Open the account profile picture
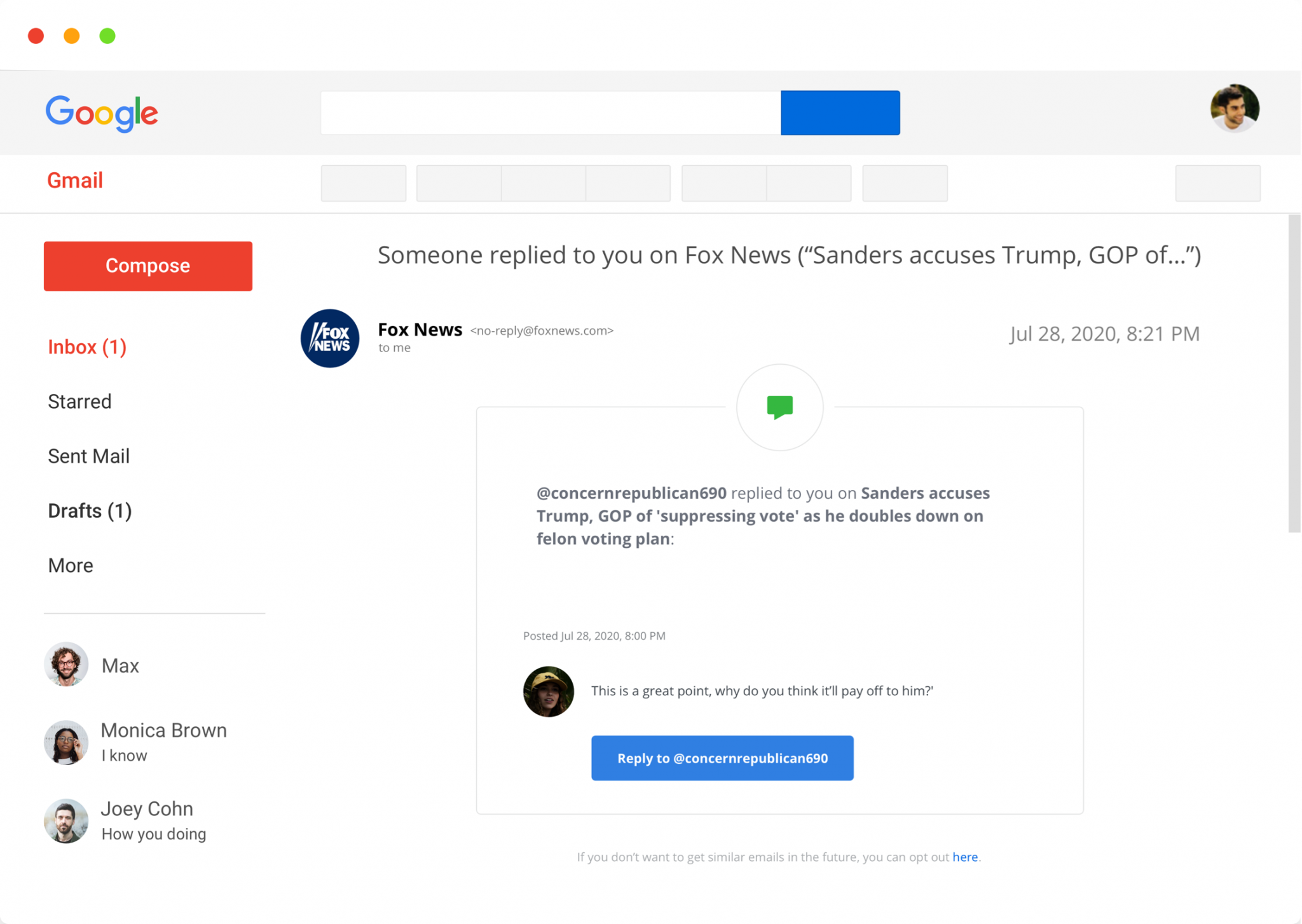 click(x=1234, y=108)
